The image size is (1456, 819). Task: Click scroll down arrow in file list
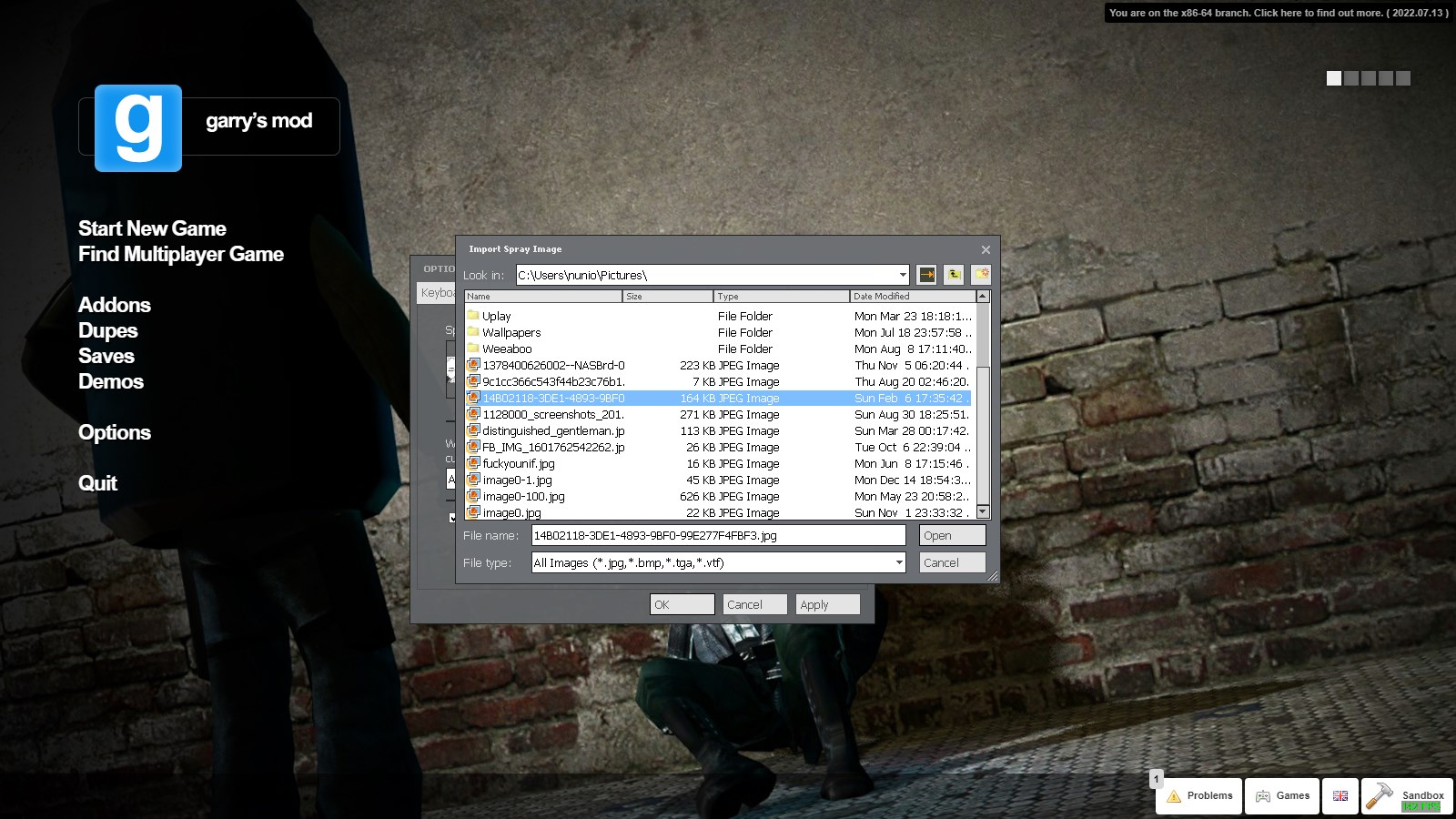coord(983,511)
